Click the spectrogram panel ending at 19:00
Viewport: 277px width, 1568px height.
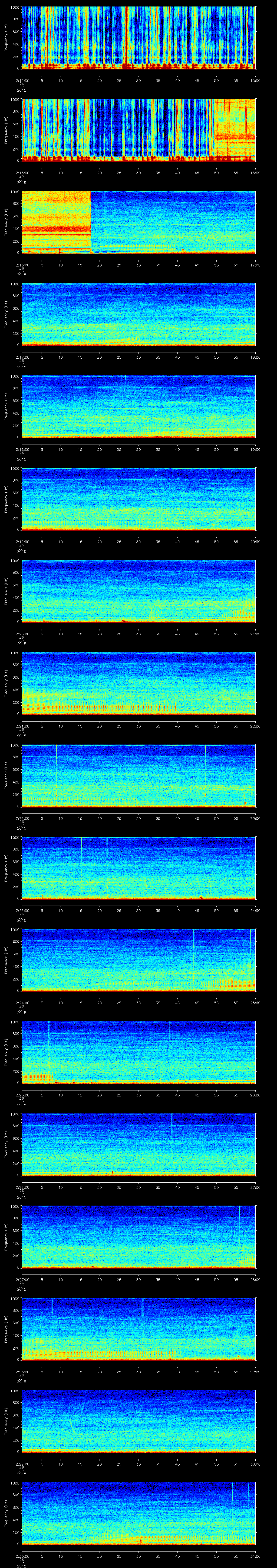click(x=139, y=407)
